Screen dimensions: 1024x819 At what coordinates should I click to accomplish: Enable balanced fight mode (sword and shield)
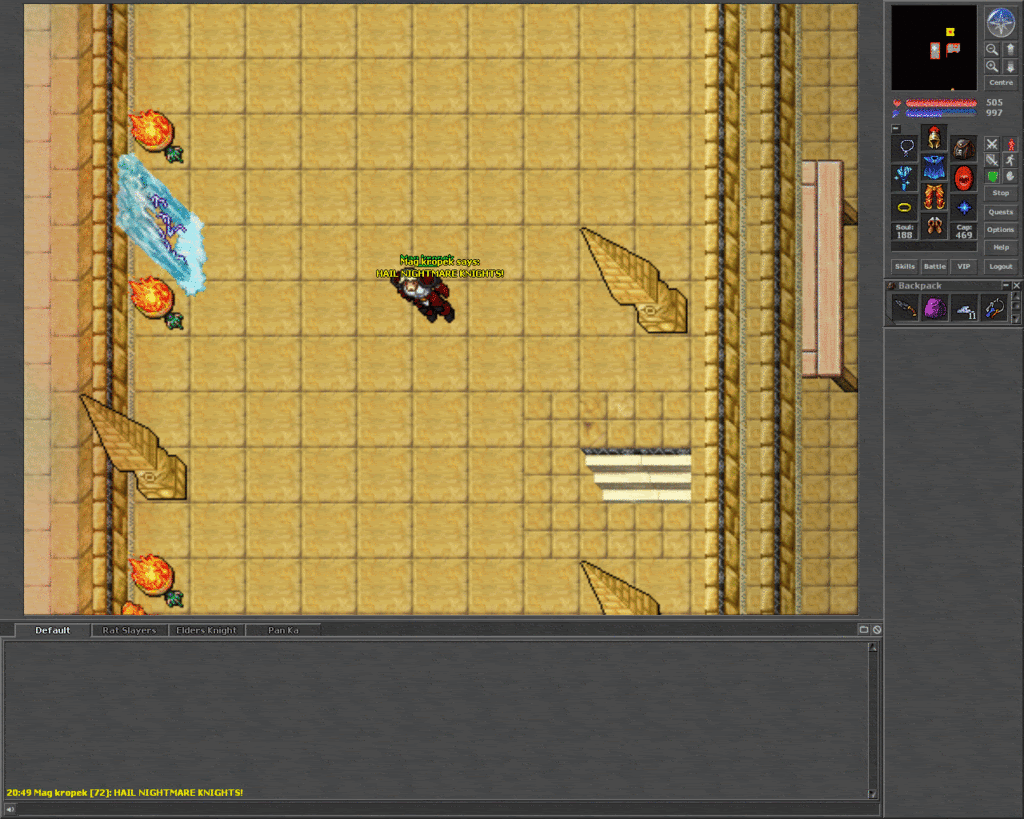992,160
